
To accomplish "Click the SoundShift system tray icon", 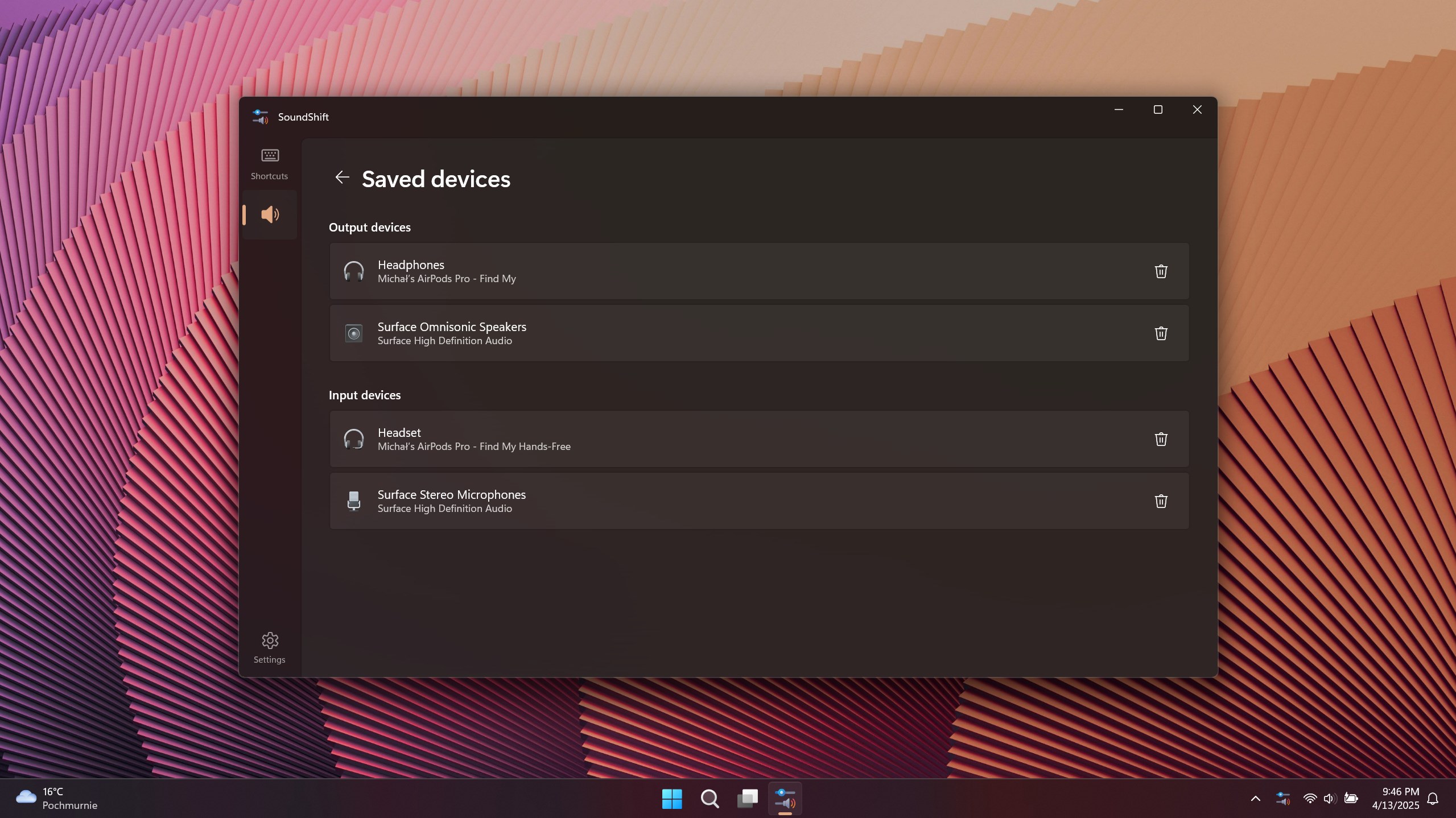I will pos(1282,799).
